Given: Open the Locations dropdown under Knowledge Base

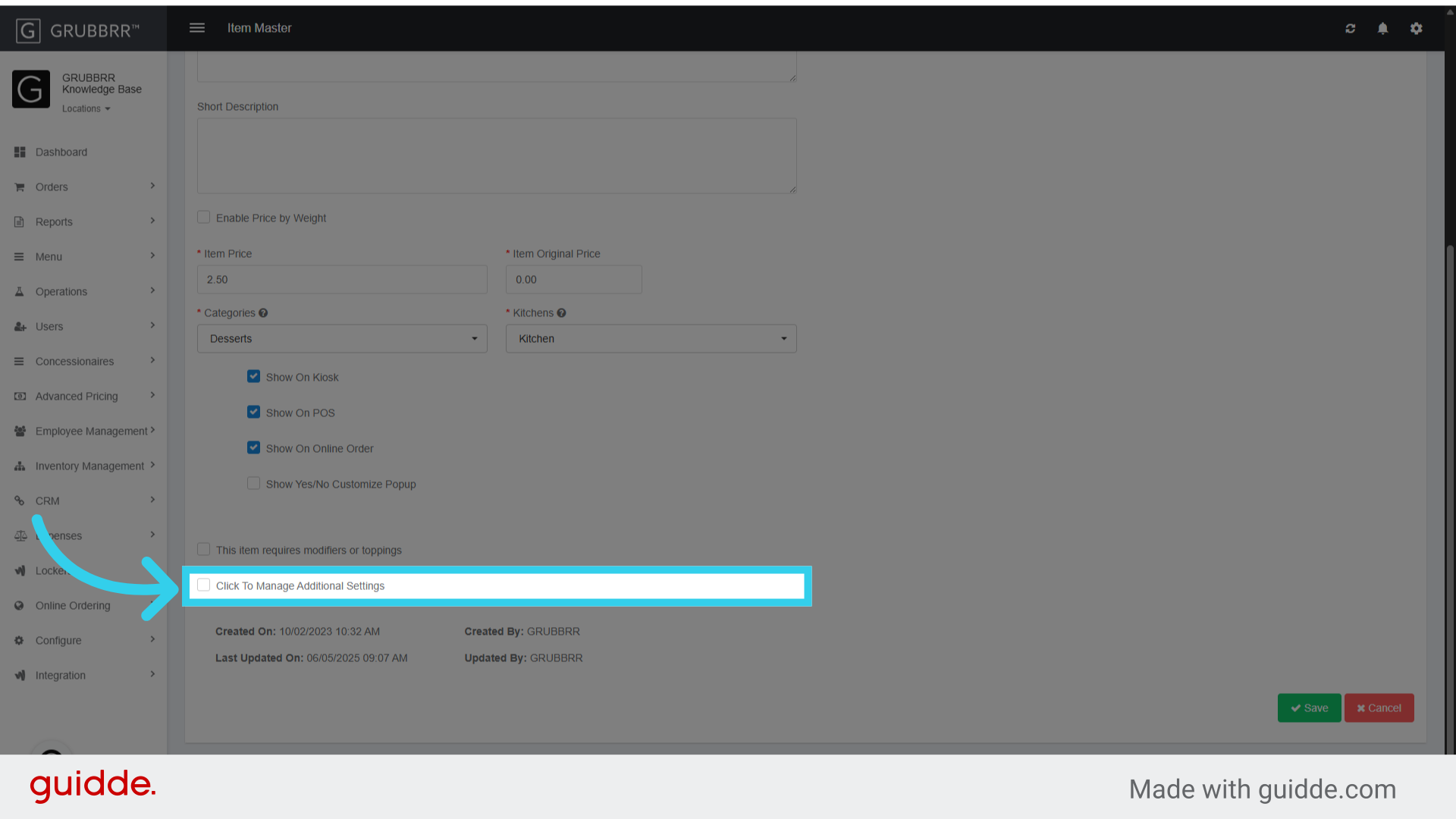Looking at the screenshot, I should 86,109.
